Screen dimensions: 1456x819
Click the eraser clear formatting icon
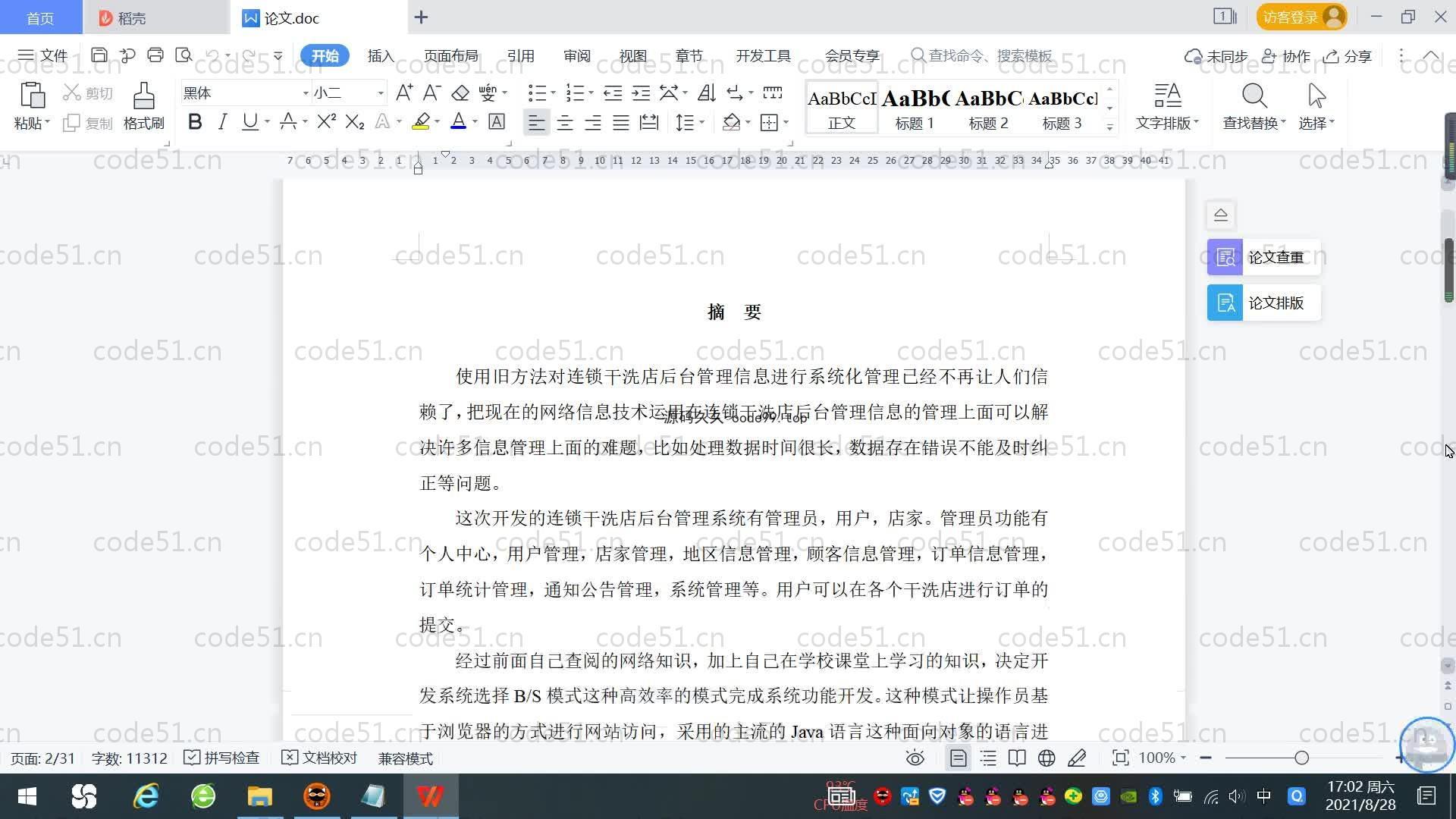pos(460,93)
